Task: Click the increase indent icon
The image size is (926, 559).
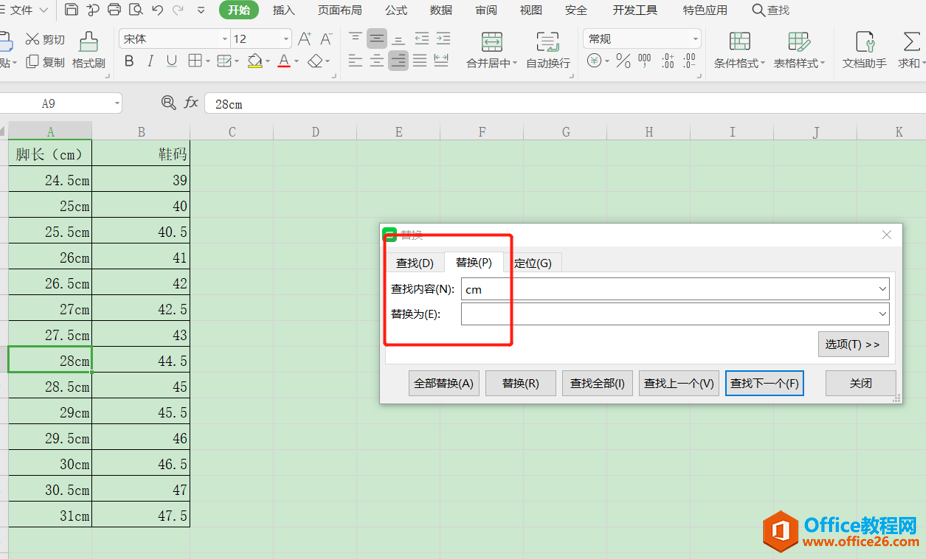Action: pos(444,39)
